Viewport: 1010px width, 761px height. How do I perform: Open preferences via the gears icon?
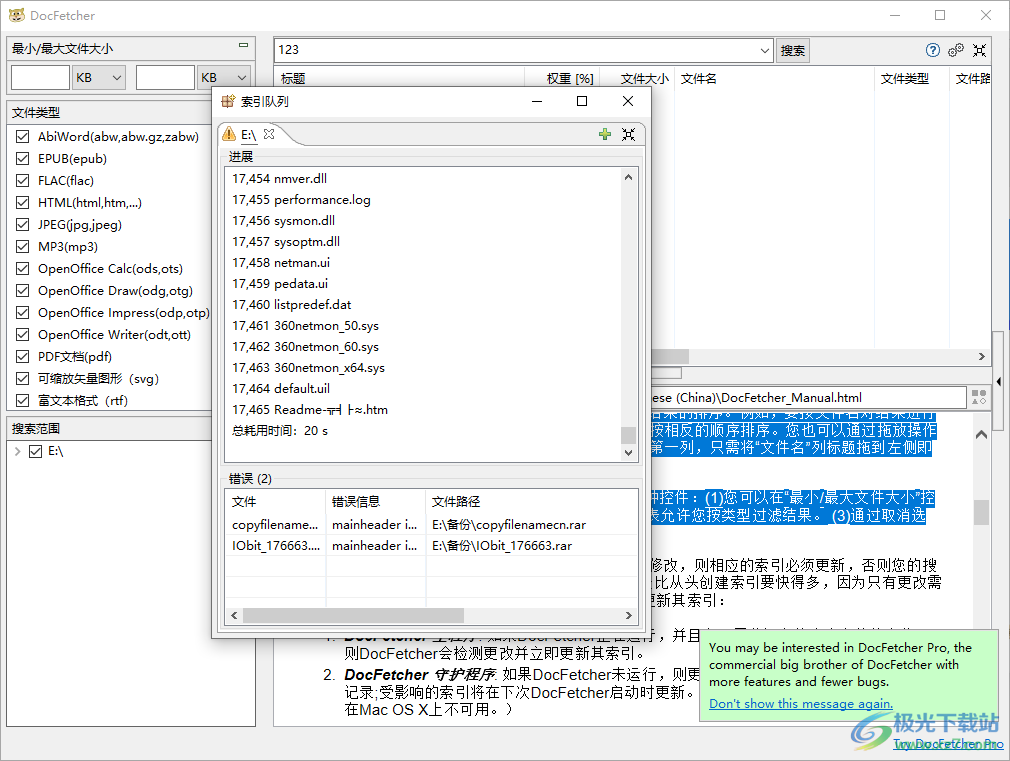pos(956,50)
